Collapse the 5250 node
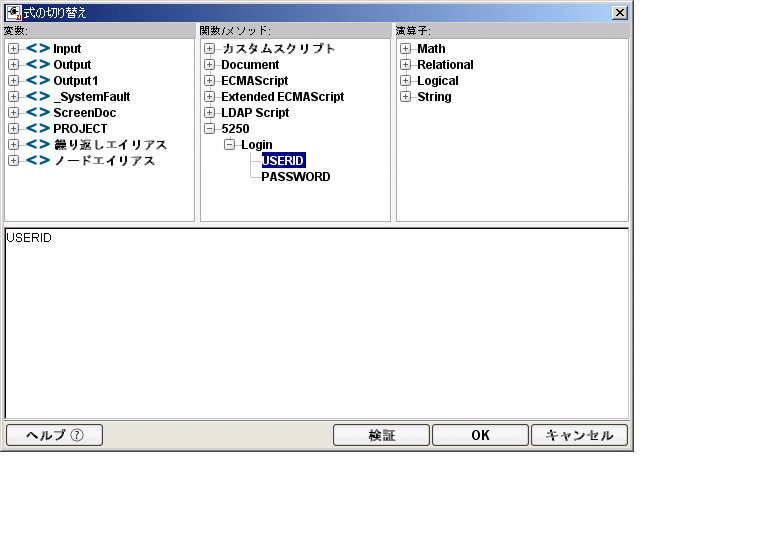 210,128
